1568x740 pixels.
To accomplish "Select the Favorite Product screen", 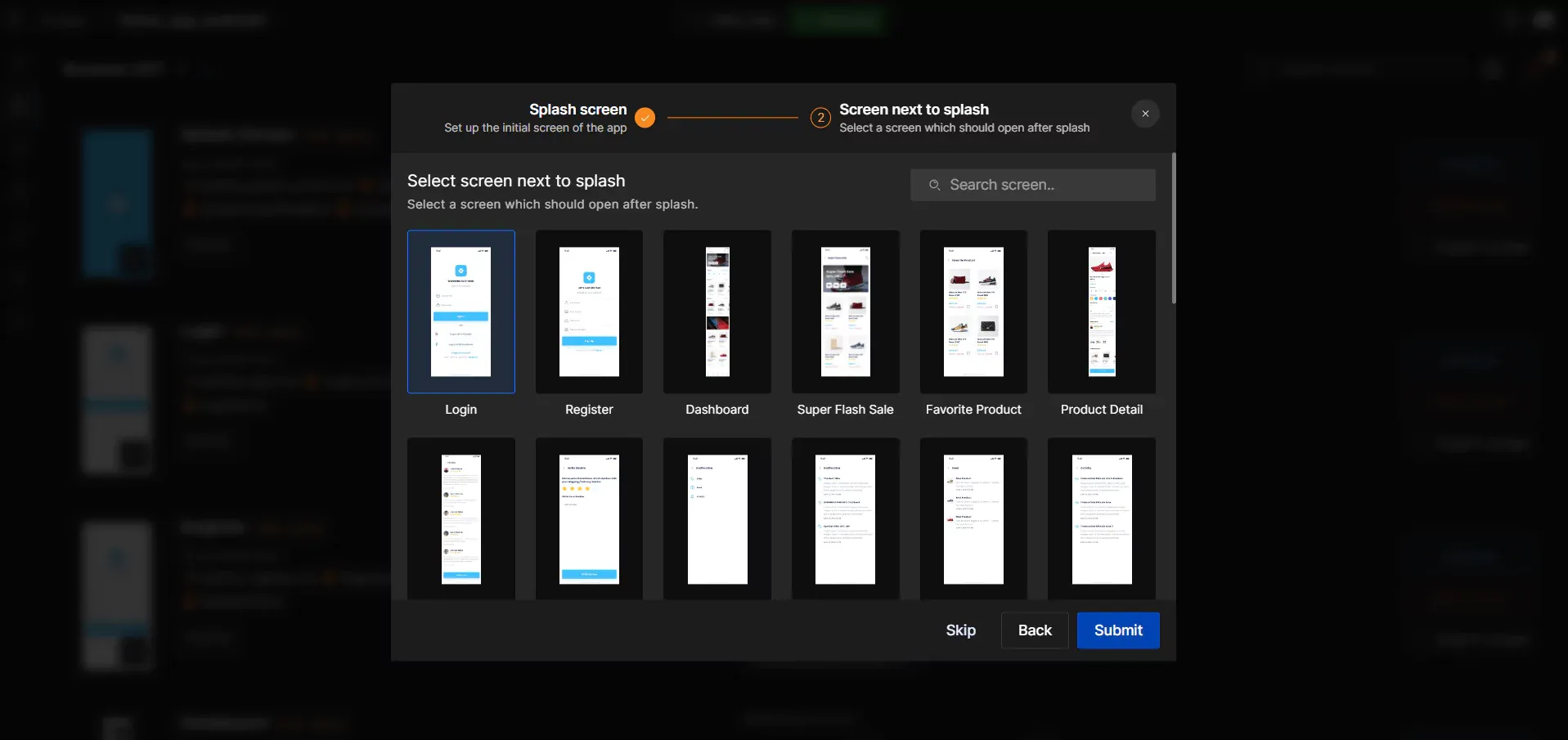I will coord(973,312).
